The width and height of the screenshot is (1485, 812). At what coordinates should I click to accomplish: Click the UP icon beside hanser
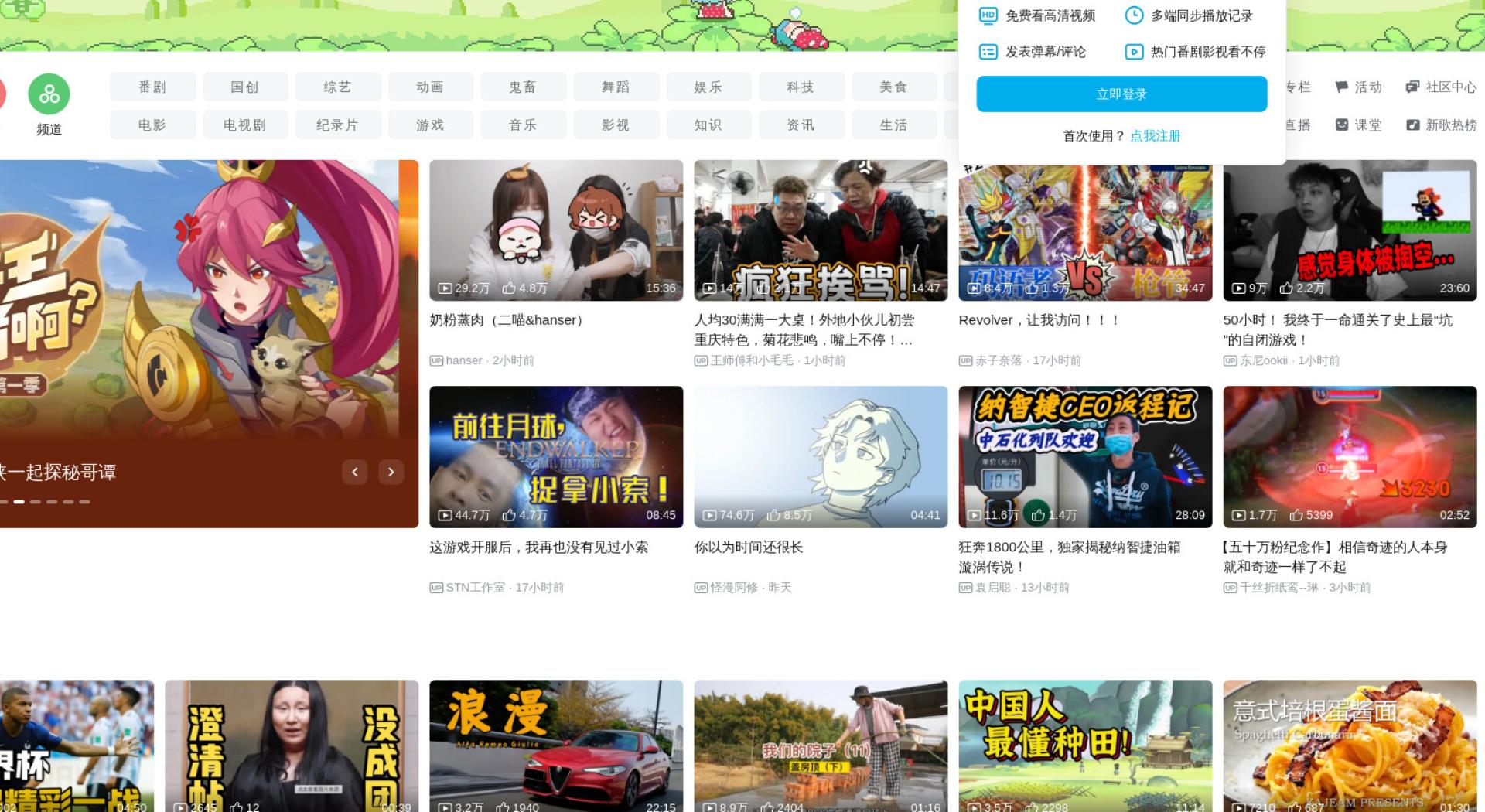[x=436, y=360]
